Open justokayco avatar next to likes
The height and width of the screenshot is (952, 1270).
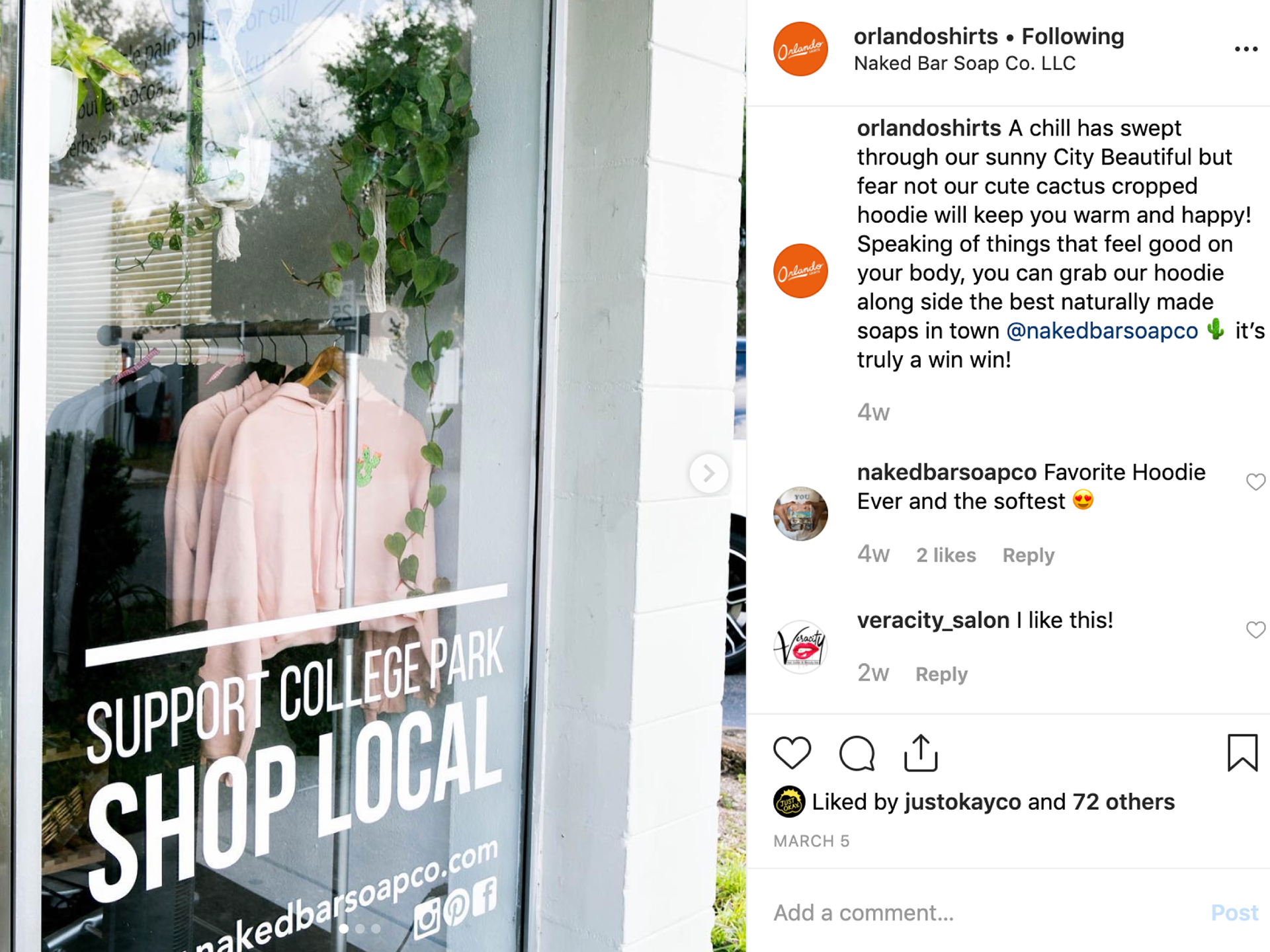[788, 802]
